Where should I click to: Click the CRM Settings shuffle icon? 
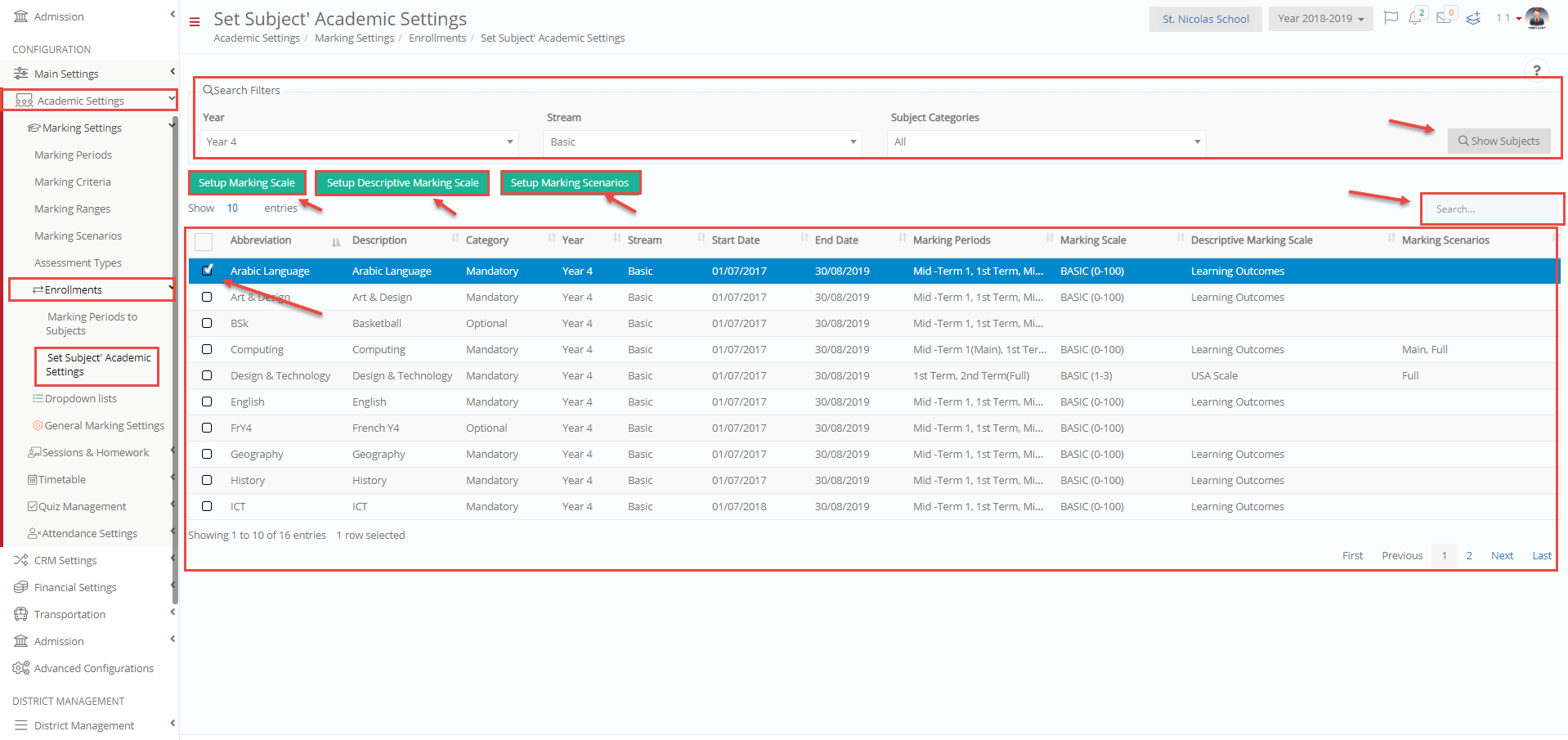[21, 560]
